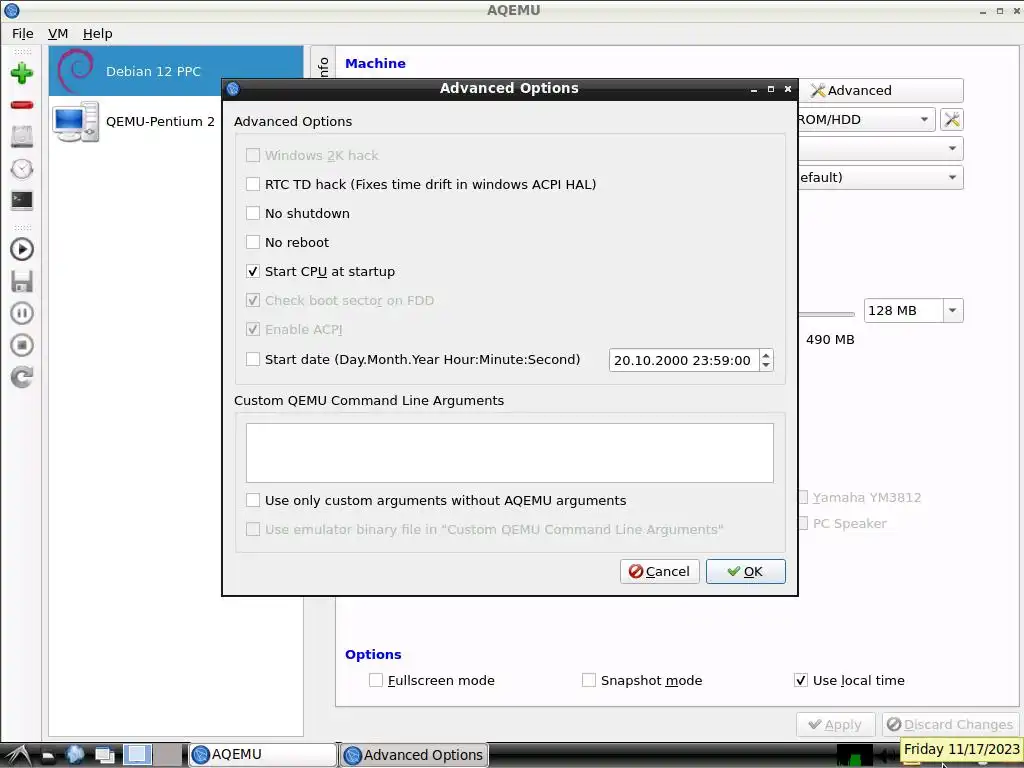Toggle PC Speaker checkbox in main window

(803, 523)
